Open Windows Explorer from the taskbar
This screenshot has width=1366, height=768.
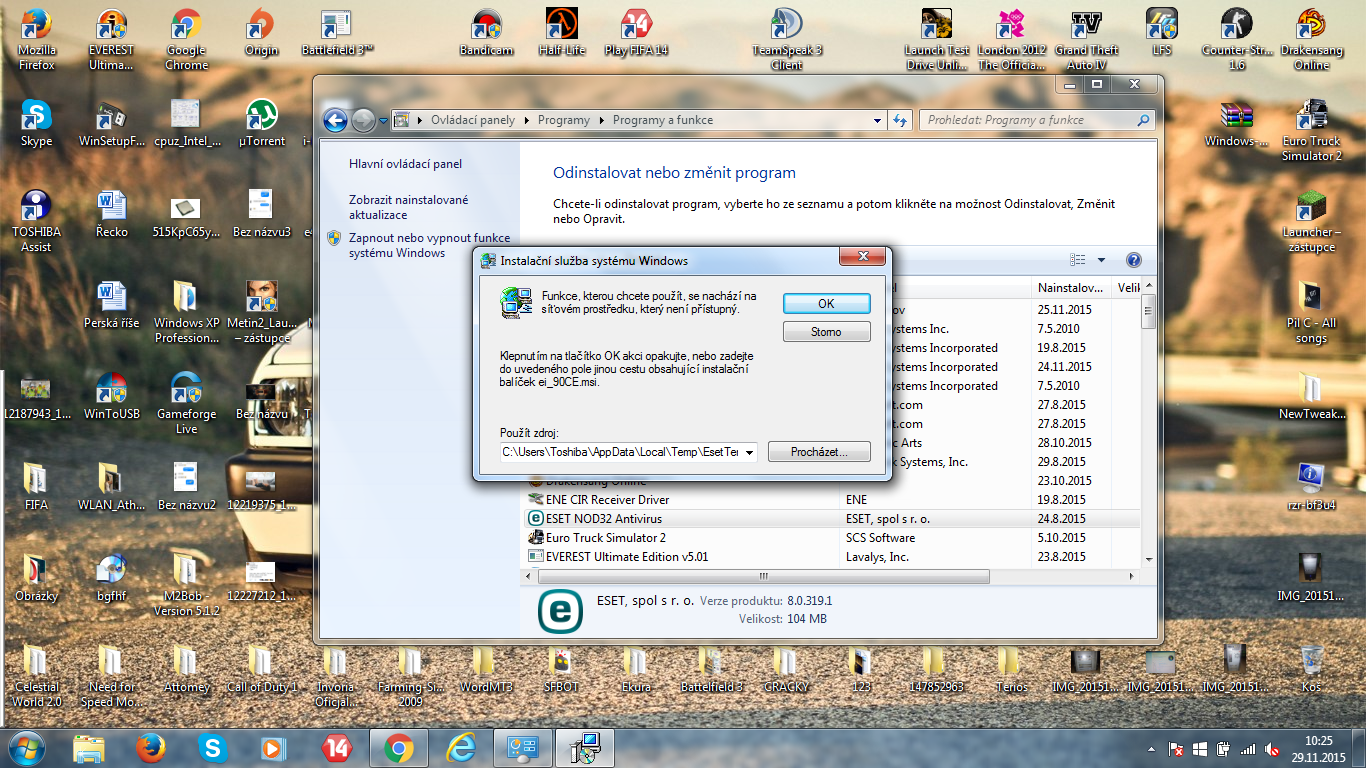pyautogui.click(x=88, y=747)
